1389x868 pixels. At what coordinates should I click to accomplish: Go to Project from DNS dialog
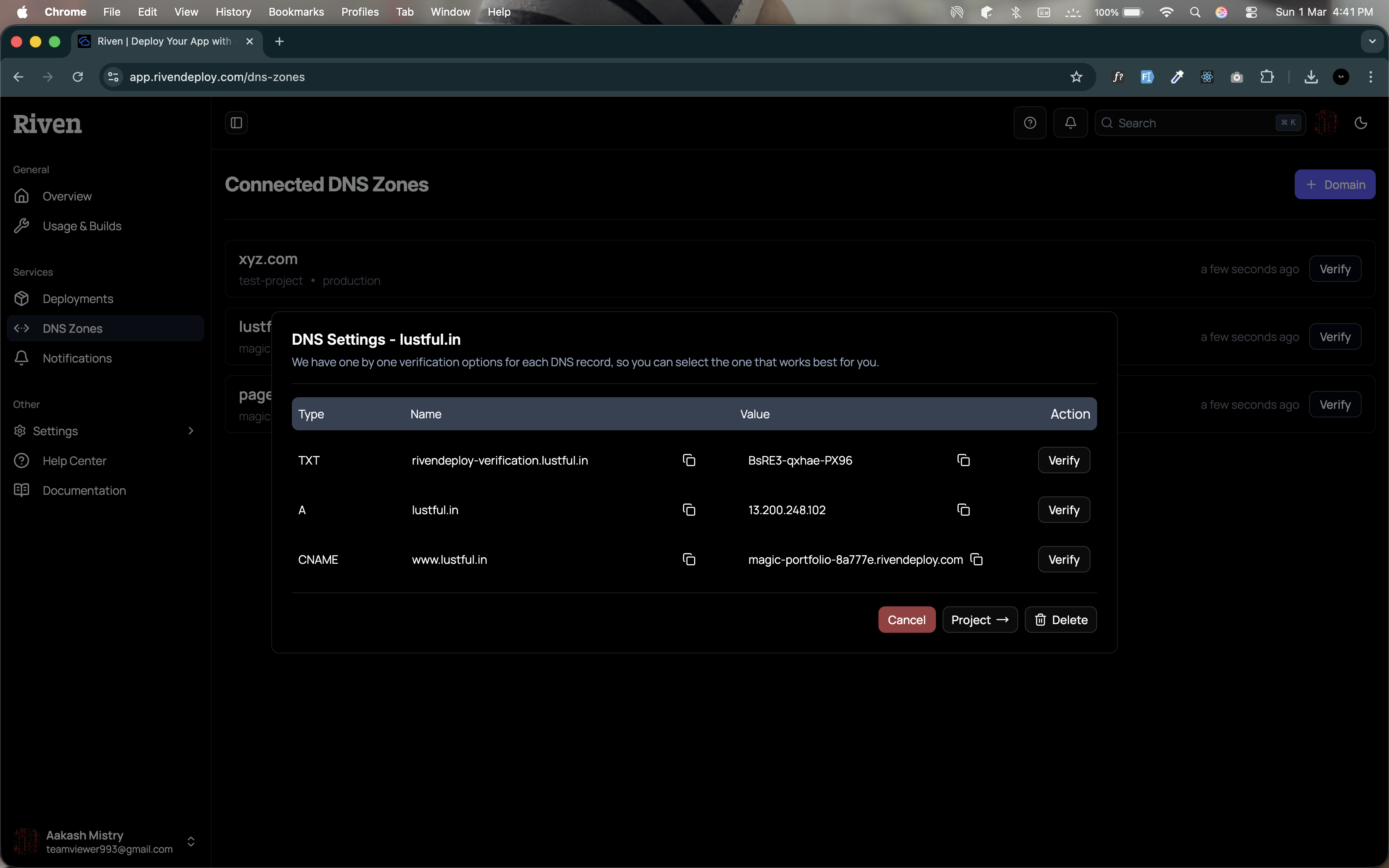(x=980, y=620)
